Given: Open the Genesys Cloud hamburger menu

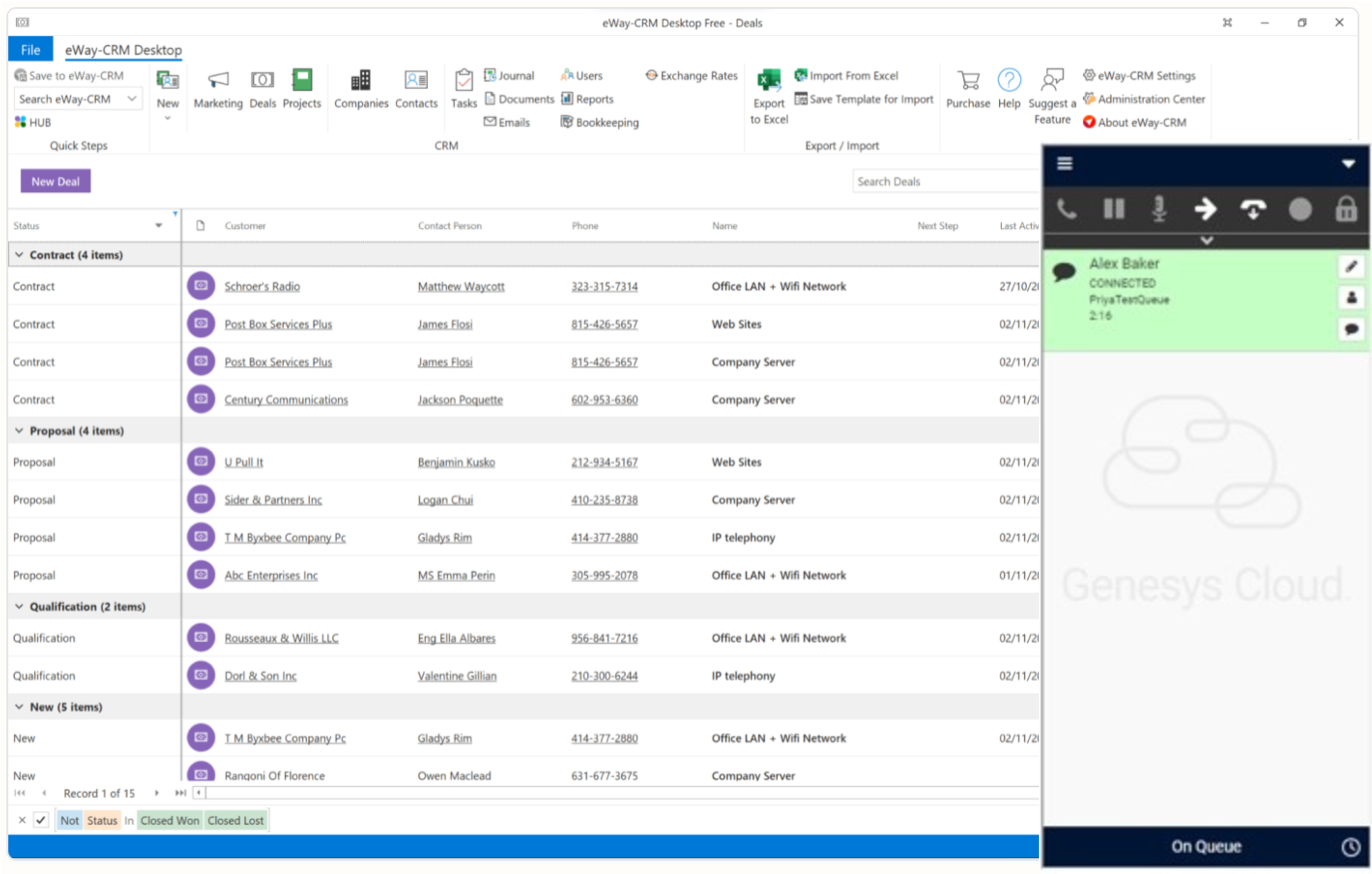Looking at the screenshot, I should coord(1064,164).
